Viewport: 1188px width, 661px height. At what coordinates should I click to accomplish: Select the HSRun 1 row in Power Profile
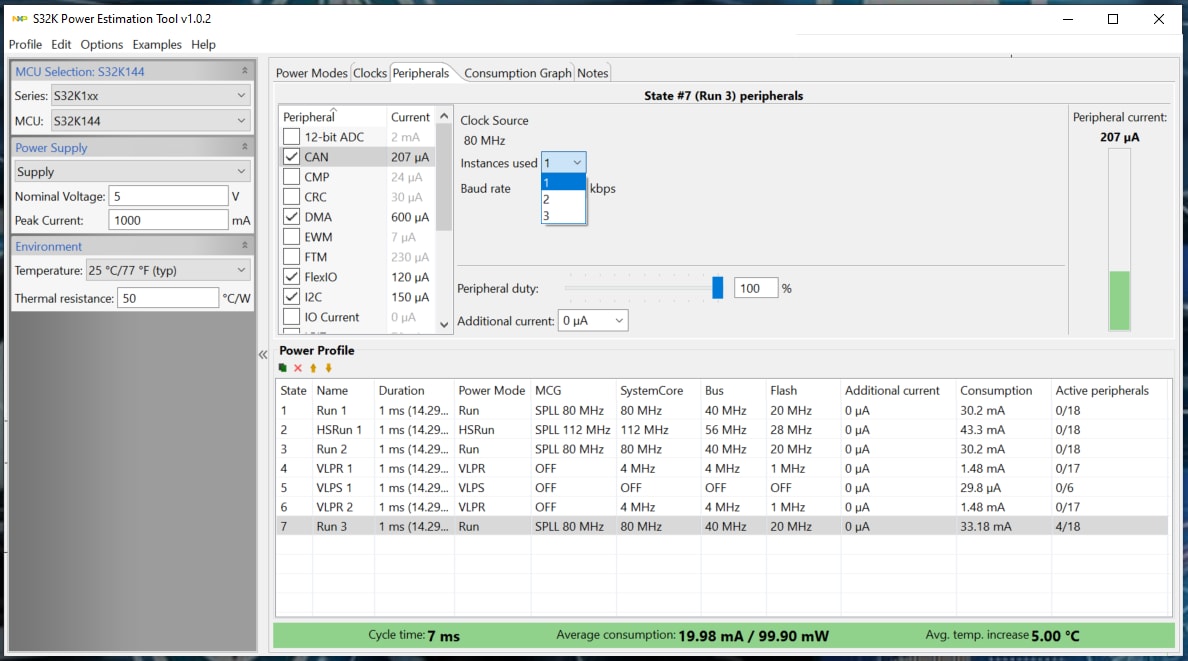click(339, 430)
